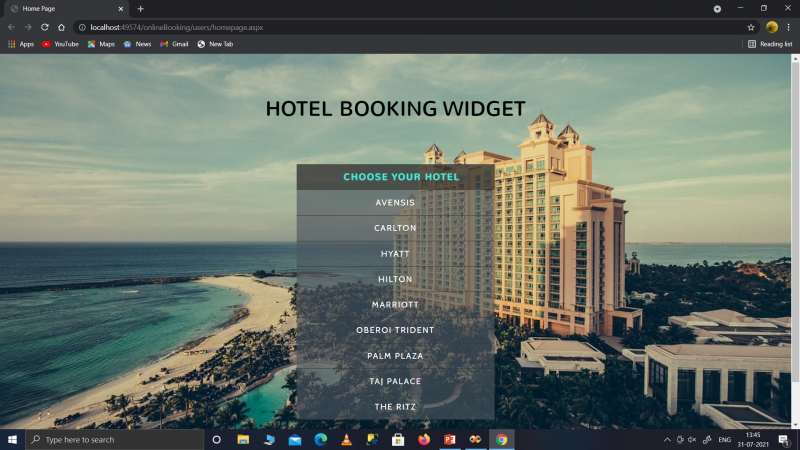Pick the HYATT hotel entry
Image resolution: width=800 pixels, height=450 pixels.
pyautogui.click(x=395, y=254)
